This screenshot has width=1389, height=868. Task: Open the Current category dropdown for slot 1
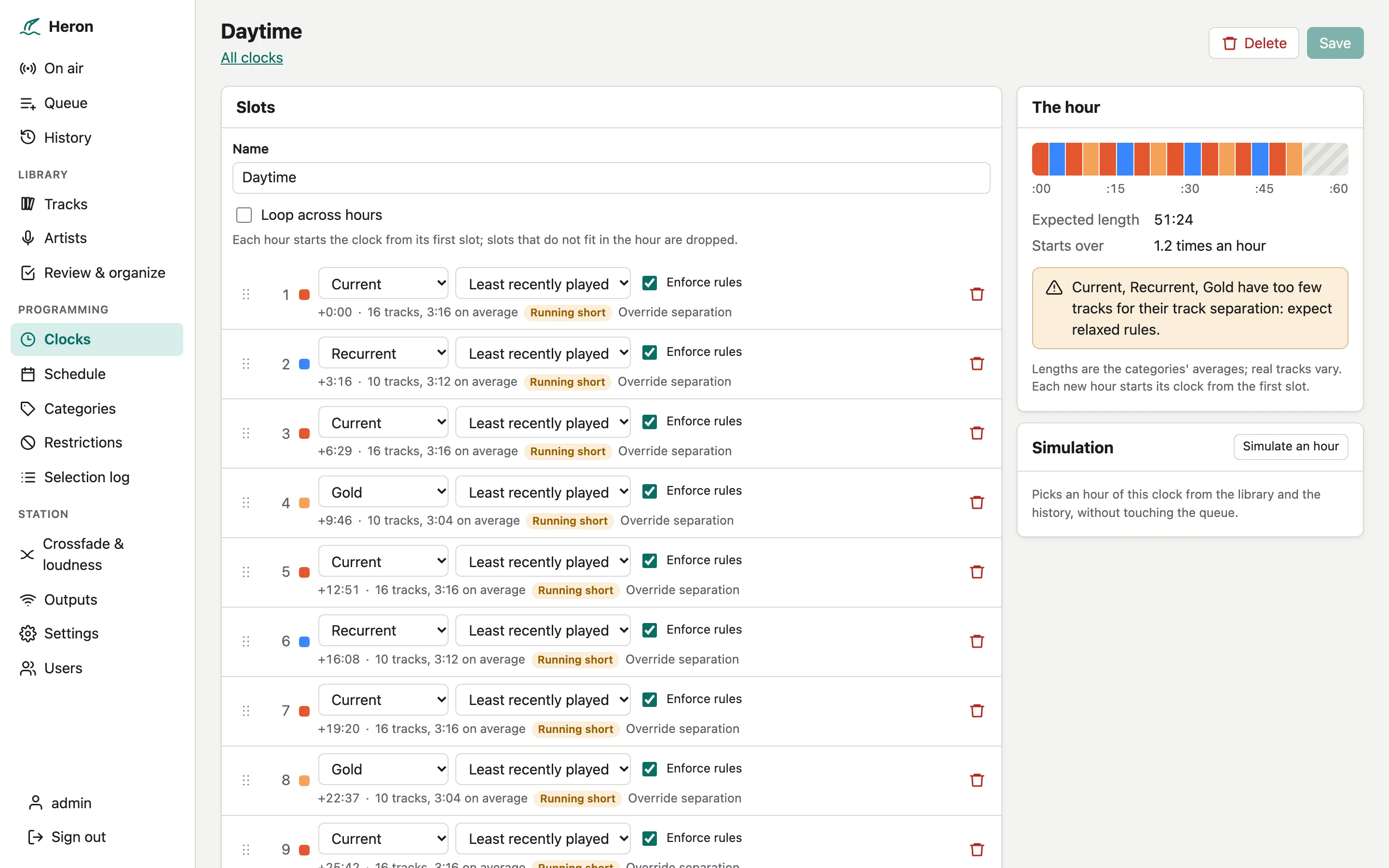383,284
